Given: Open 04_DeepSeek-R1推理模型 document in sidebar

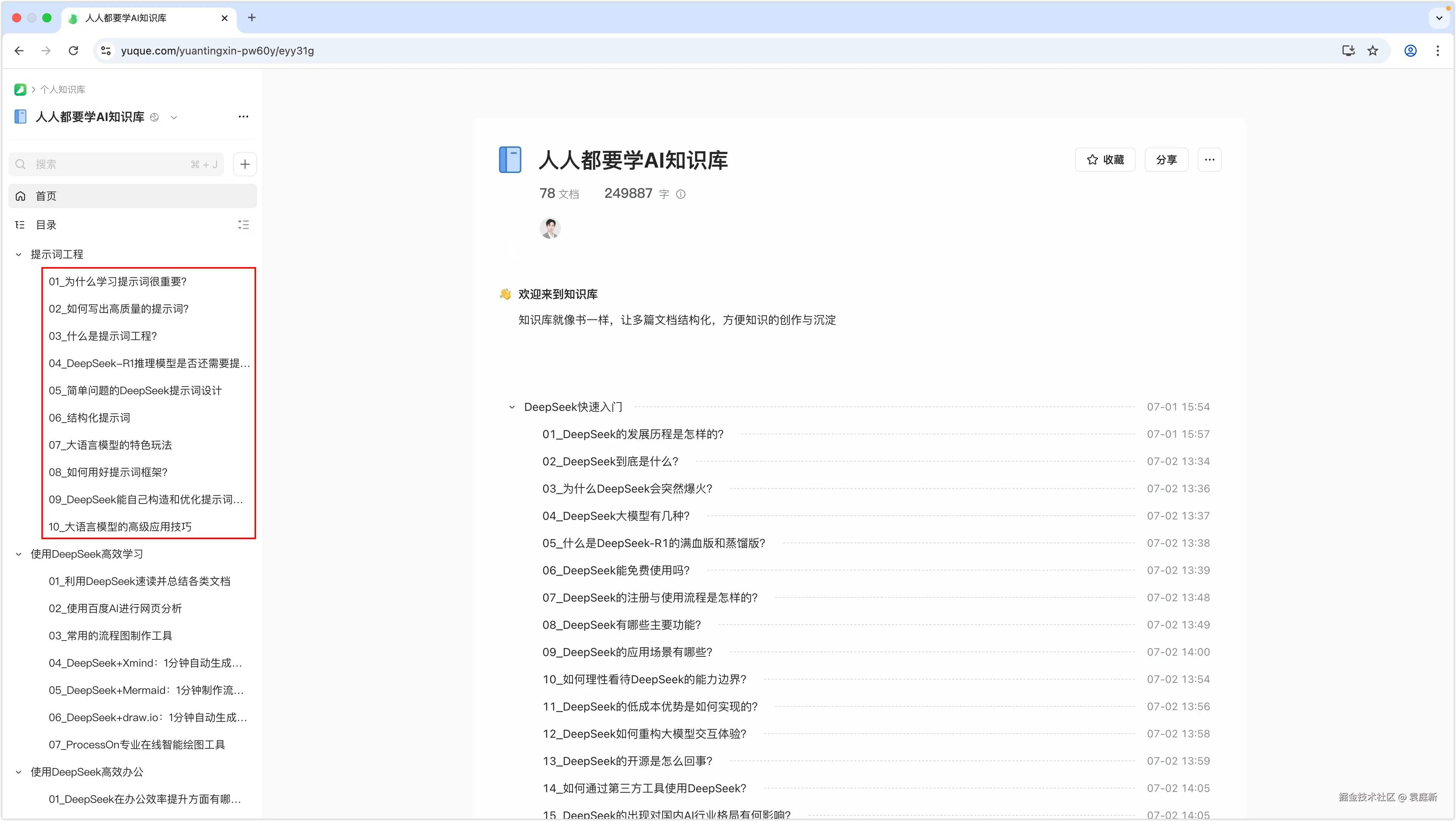Looking at the screenshot, I should tap(149, 363).
